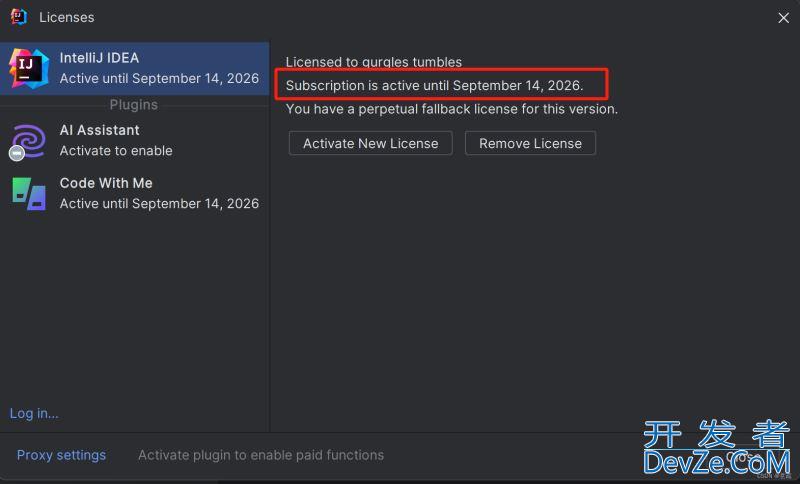Select IntelliJ IDEA license entry
Image resolution: width=800 pixels, height=484 pixels.
coord(135,68)
